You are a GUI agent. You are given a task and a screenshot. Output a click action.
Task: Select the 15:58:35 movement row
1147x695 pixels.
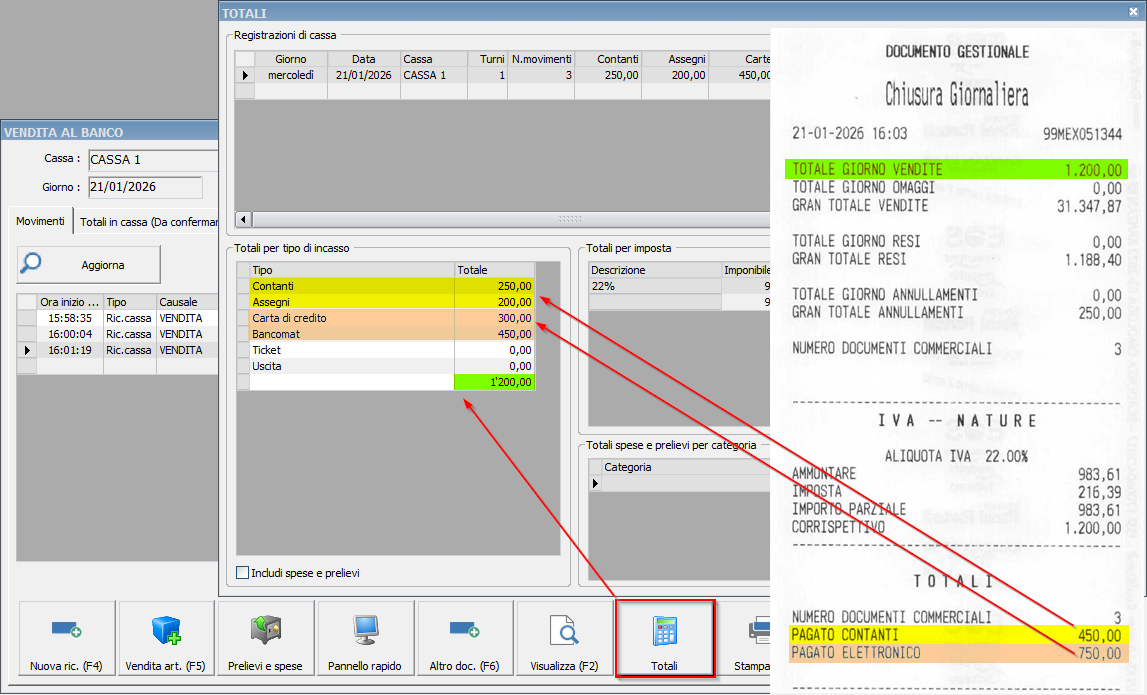[x=70, y=318]
